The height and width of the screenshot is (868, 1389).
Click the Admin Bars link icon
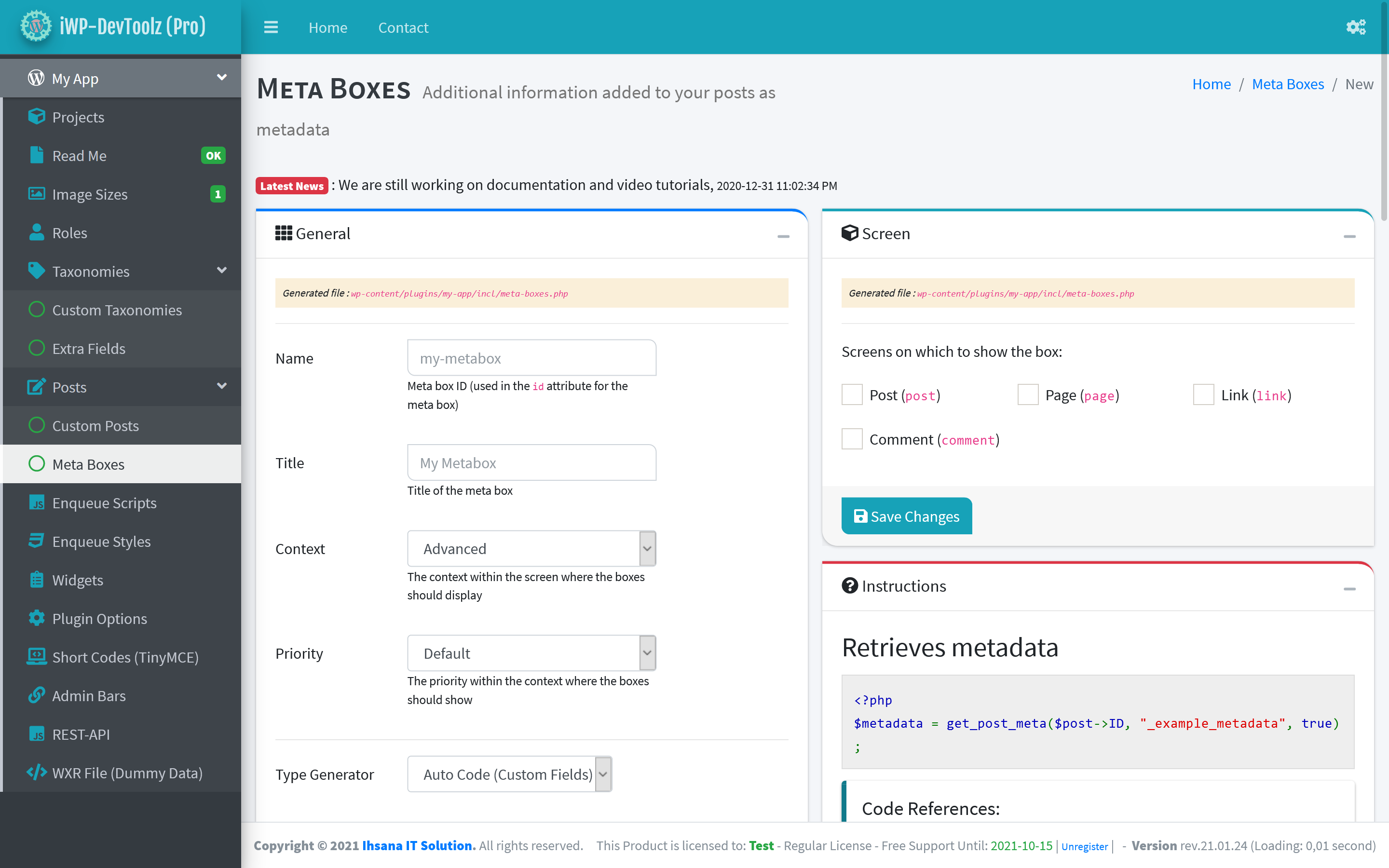point(36,694)
